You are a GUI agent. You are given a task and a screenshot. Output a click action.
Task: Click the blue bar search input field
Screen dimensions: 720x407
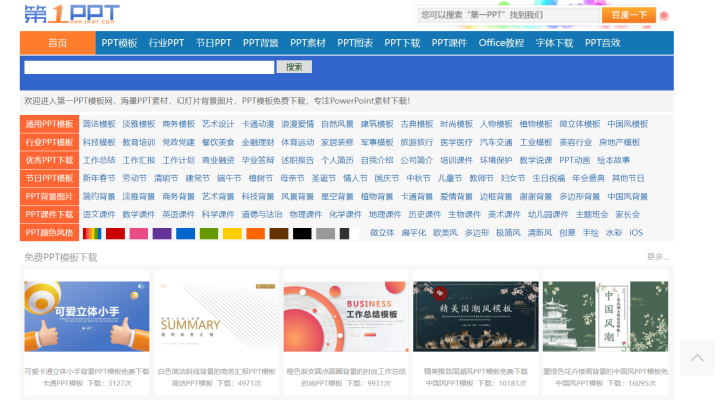click(x=149, y=67)
